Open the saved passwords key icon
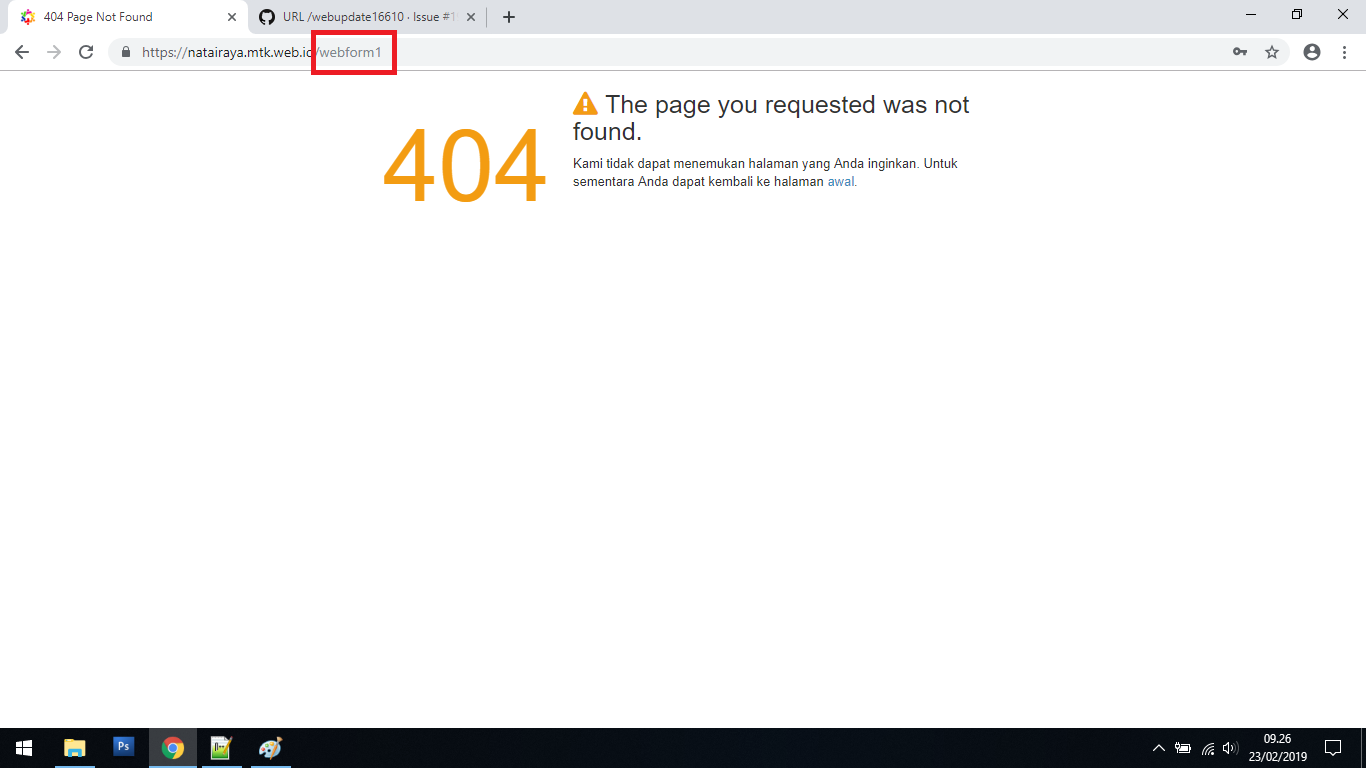 click(x=1240, y=51)
